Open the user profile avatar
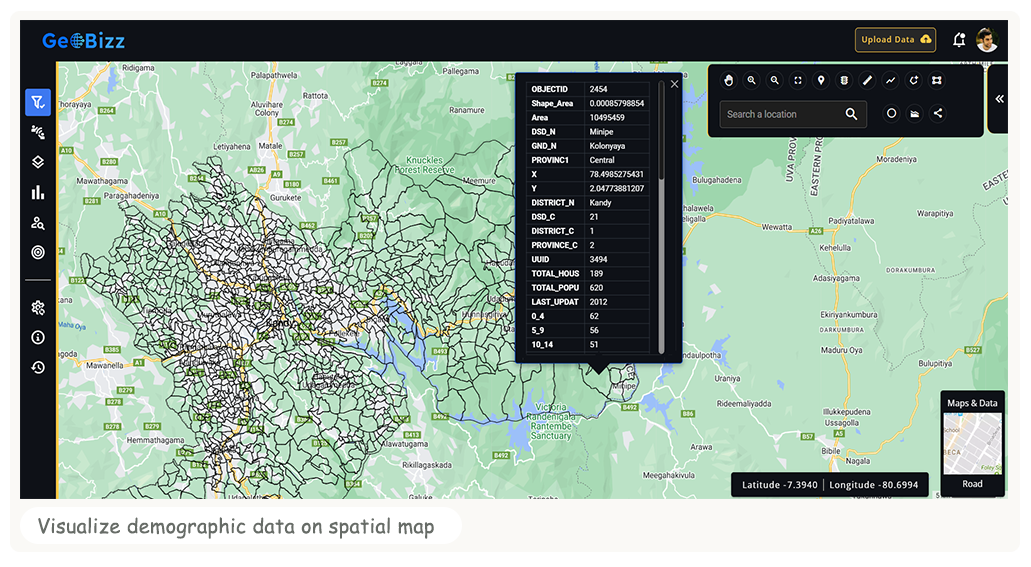The height and width of the screenshot is (567, 1031). [987, 40]
